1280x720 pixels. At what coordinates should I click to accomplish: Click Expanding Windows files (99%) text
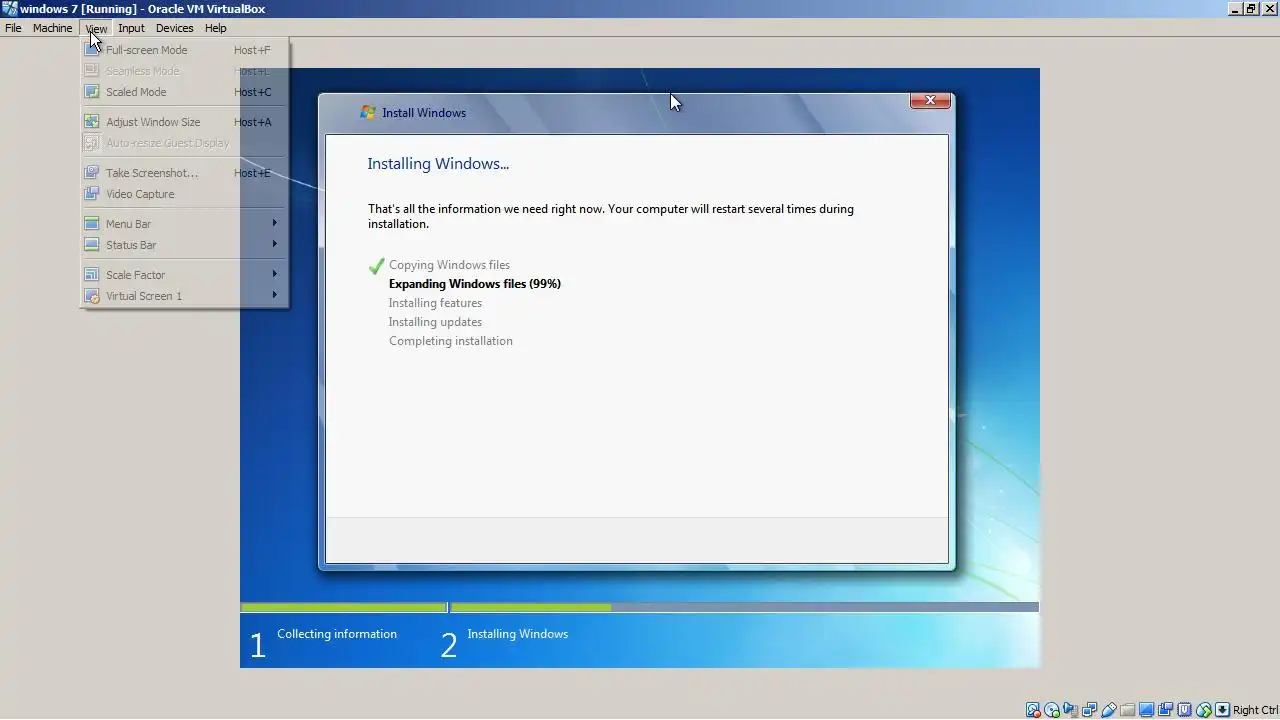click(x=475, y=284)
